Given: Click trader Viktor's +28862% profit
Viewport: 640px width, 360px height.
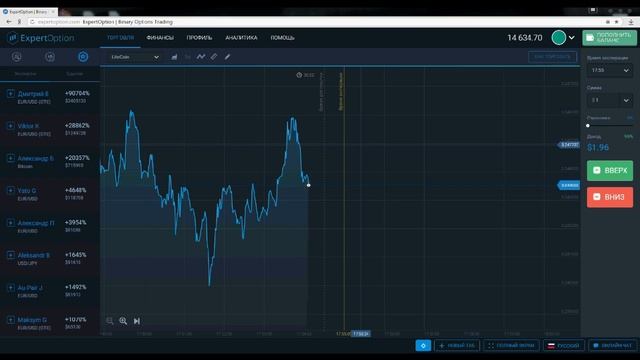Looking at the screenshot, I should (x=77, y=125).
